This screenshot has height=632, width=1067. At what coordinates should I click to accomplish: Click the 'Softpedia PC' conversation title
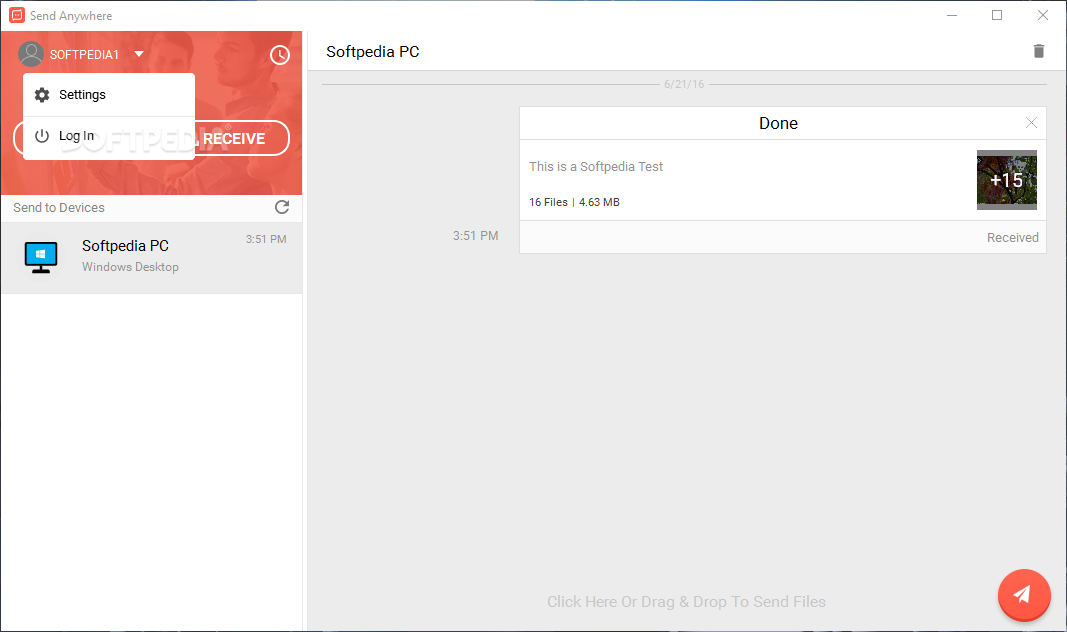(372, 52)
